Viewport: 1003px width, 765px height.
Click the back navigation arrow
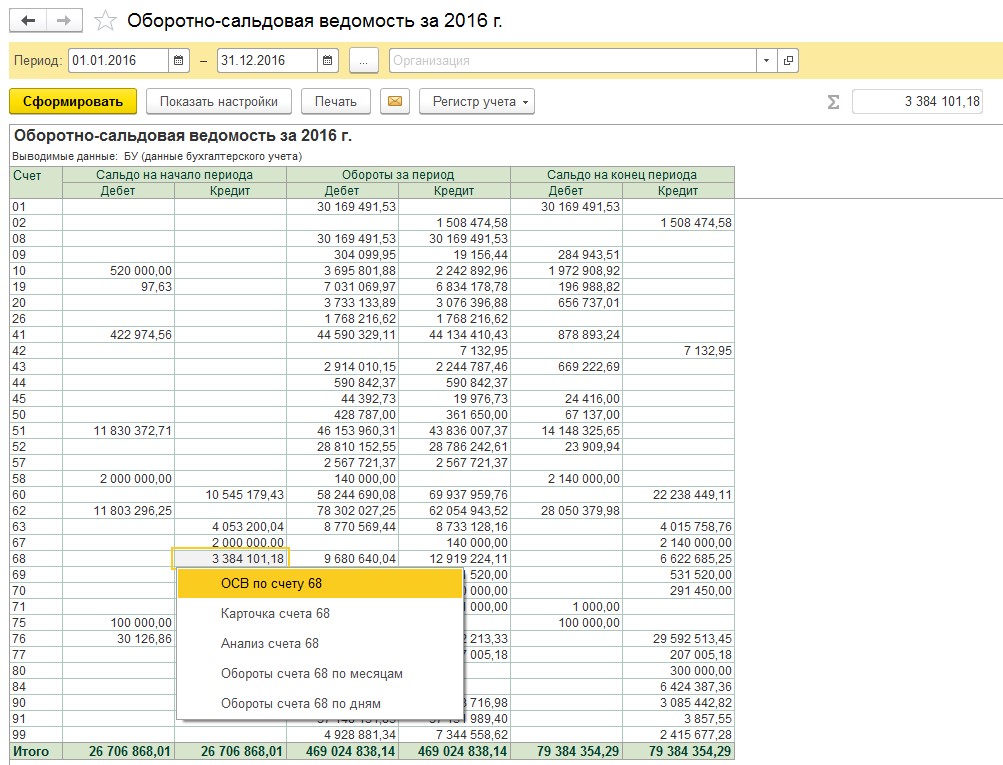[x=28, y=21]
